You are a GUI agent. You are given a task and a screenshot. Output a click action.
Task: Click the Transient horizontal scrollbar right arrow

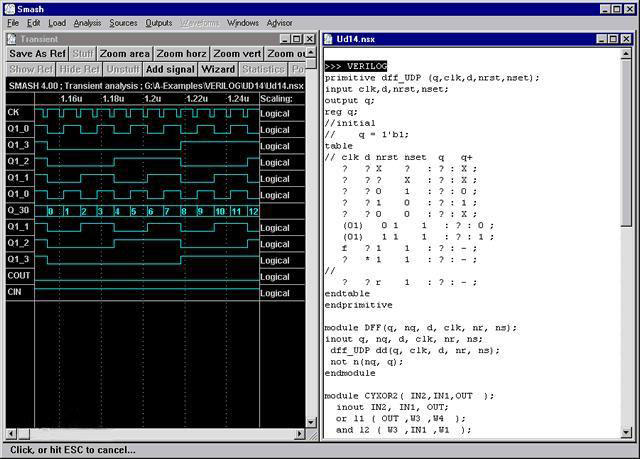pyautogui.click(x=300, y=435)
